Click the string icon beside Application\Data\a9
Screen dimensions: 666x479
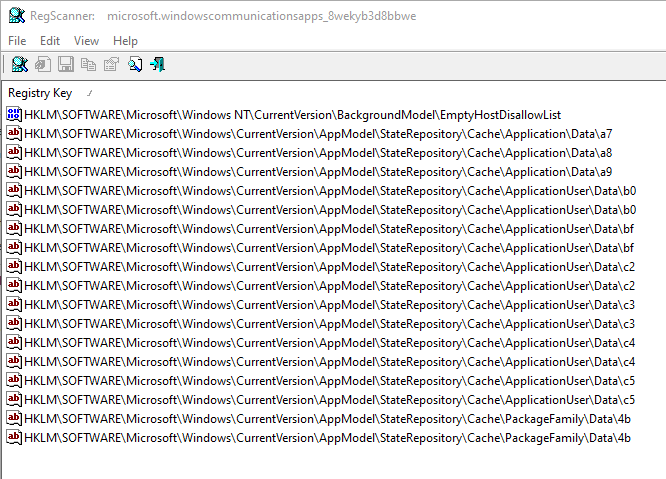[x=14, y=172]
